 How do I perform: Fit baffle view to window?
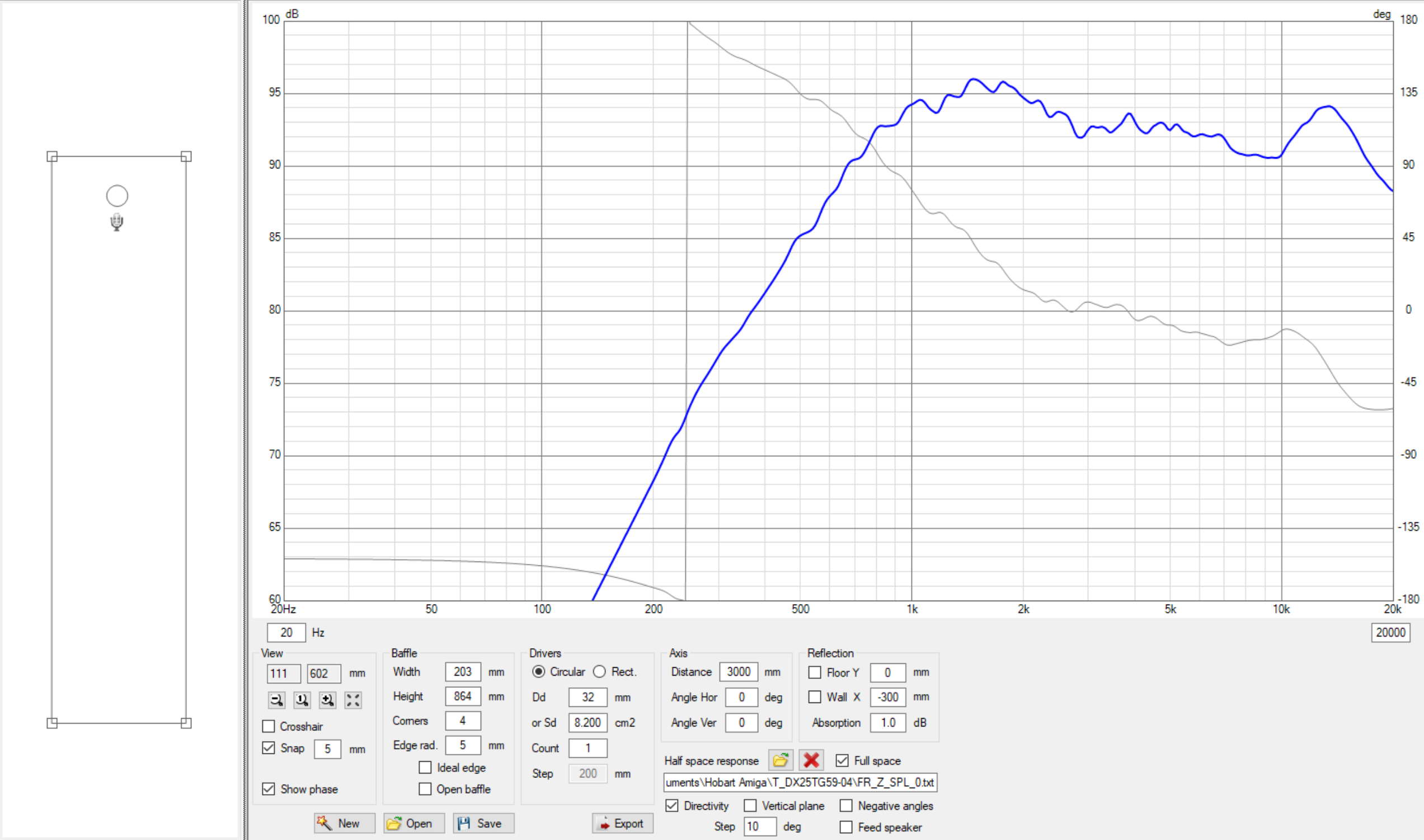tap(353, 700)
